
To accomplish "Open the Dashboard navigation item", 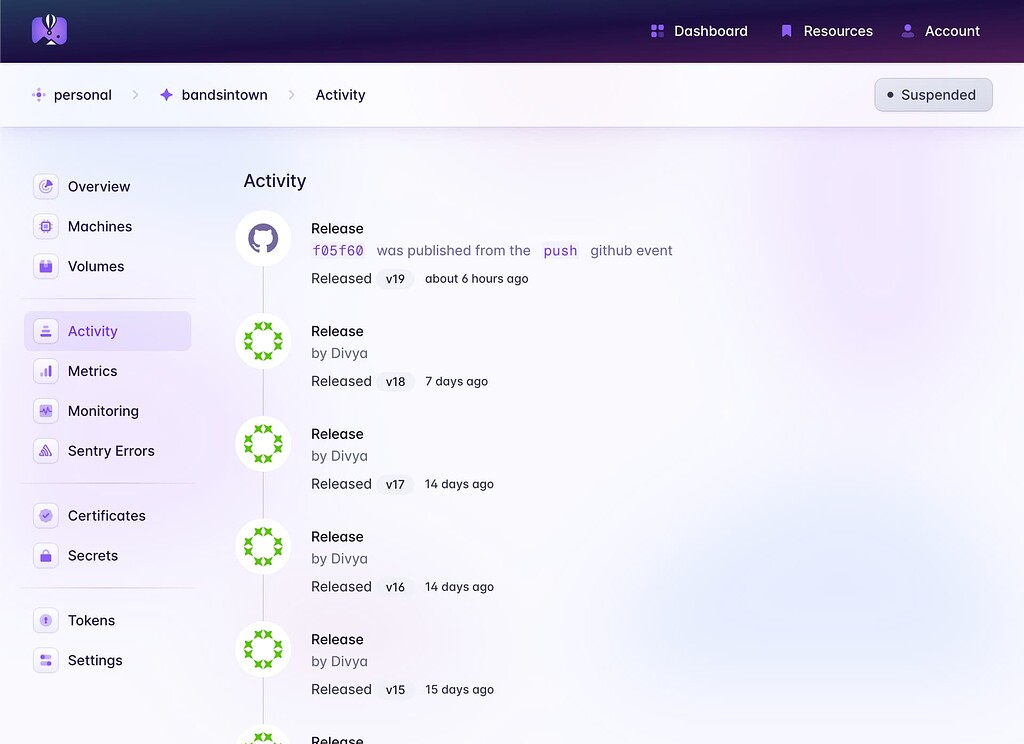I will coord(698,31).
